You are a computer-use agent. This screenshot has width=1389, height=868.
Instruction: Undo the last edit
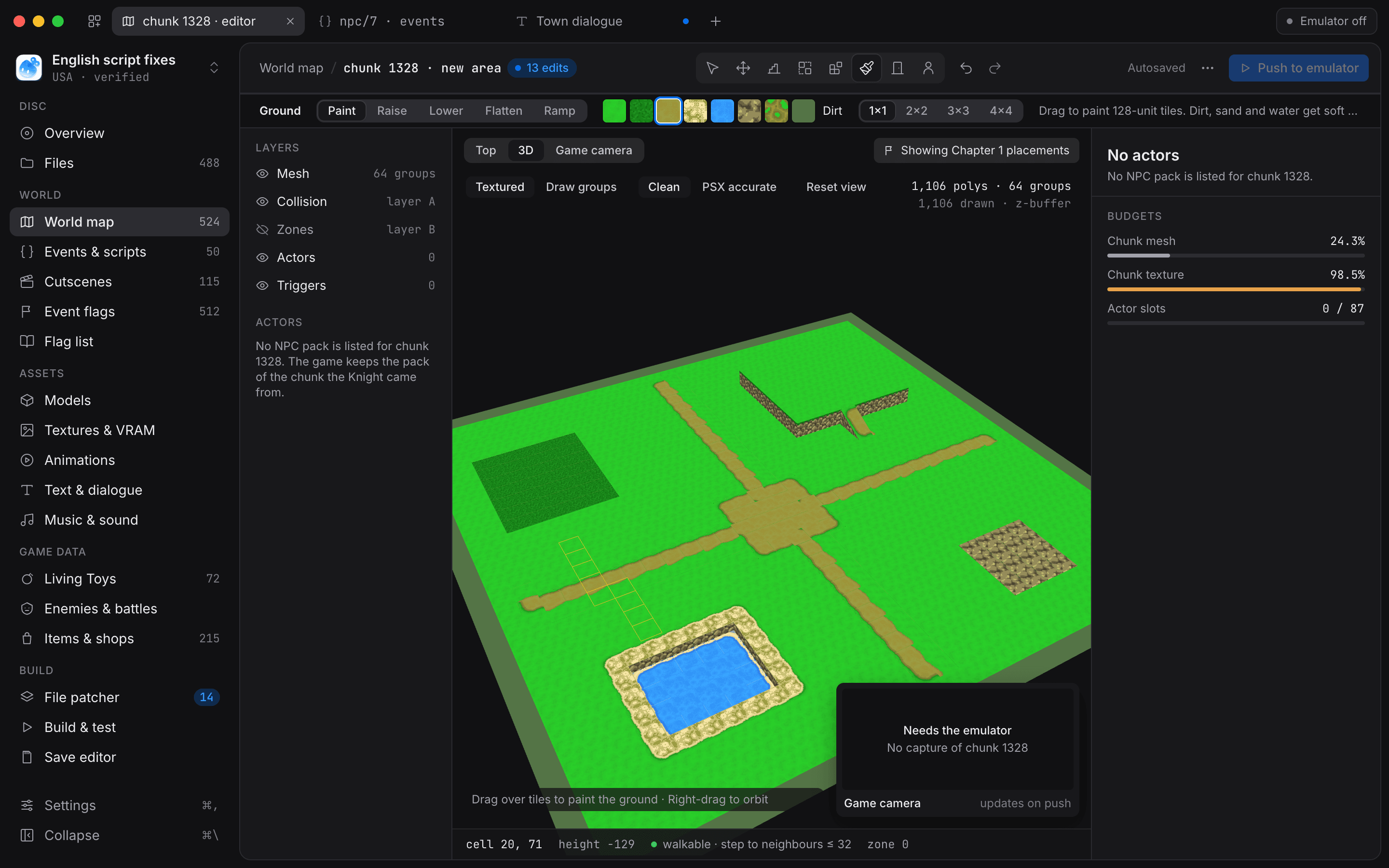tap(966, 68)
